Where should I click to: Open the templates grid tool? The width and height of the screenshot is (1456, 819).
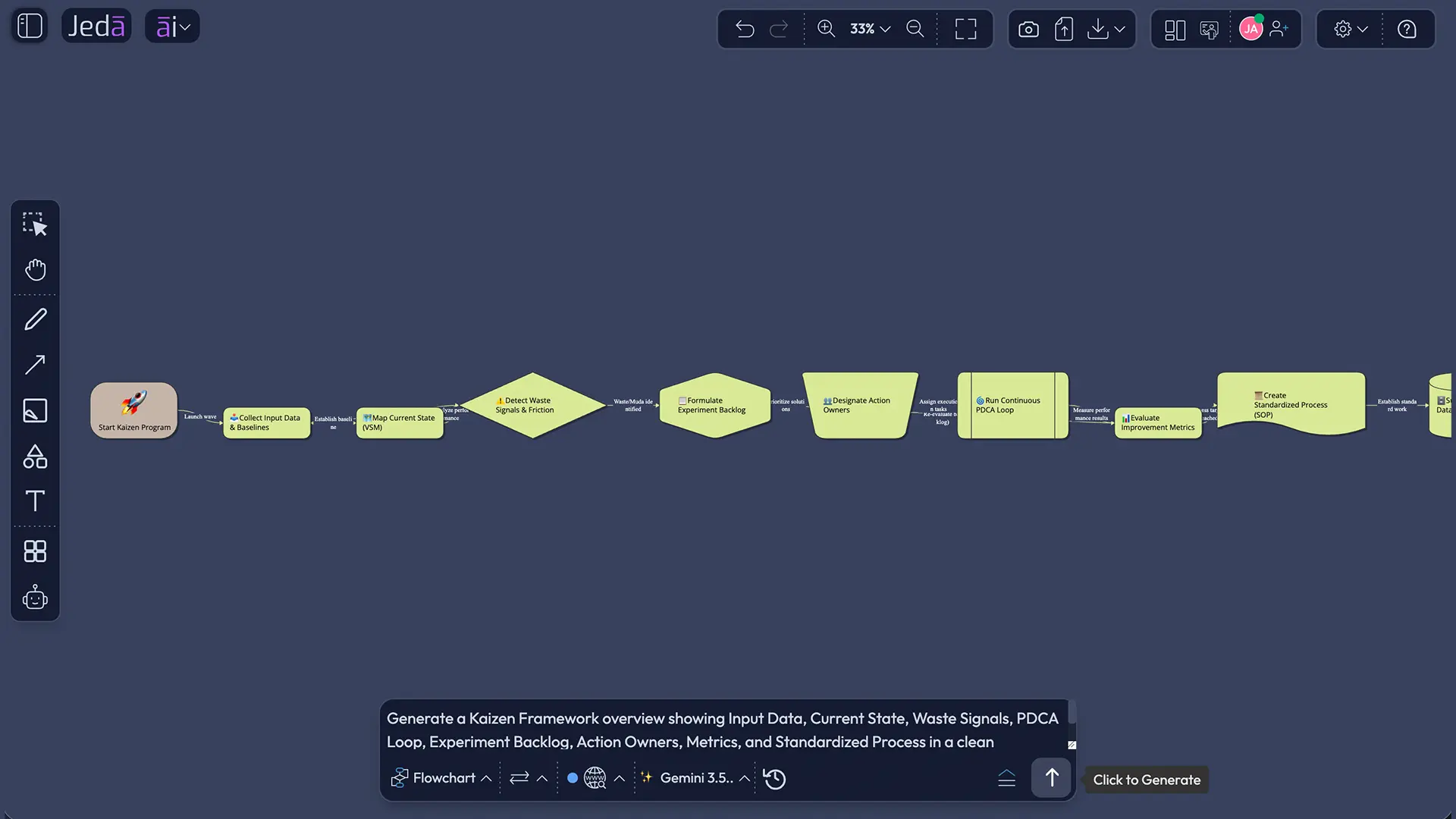[x=35, y=551]
